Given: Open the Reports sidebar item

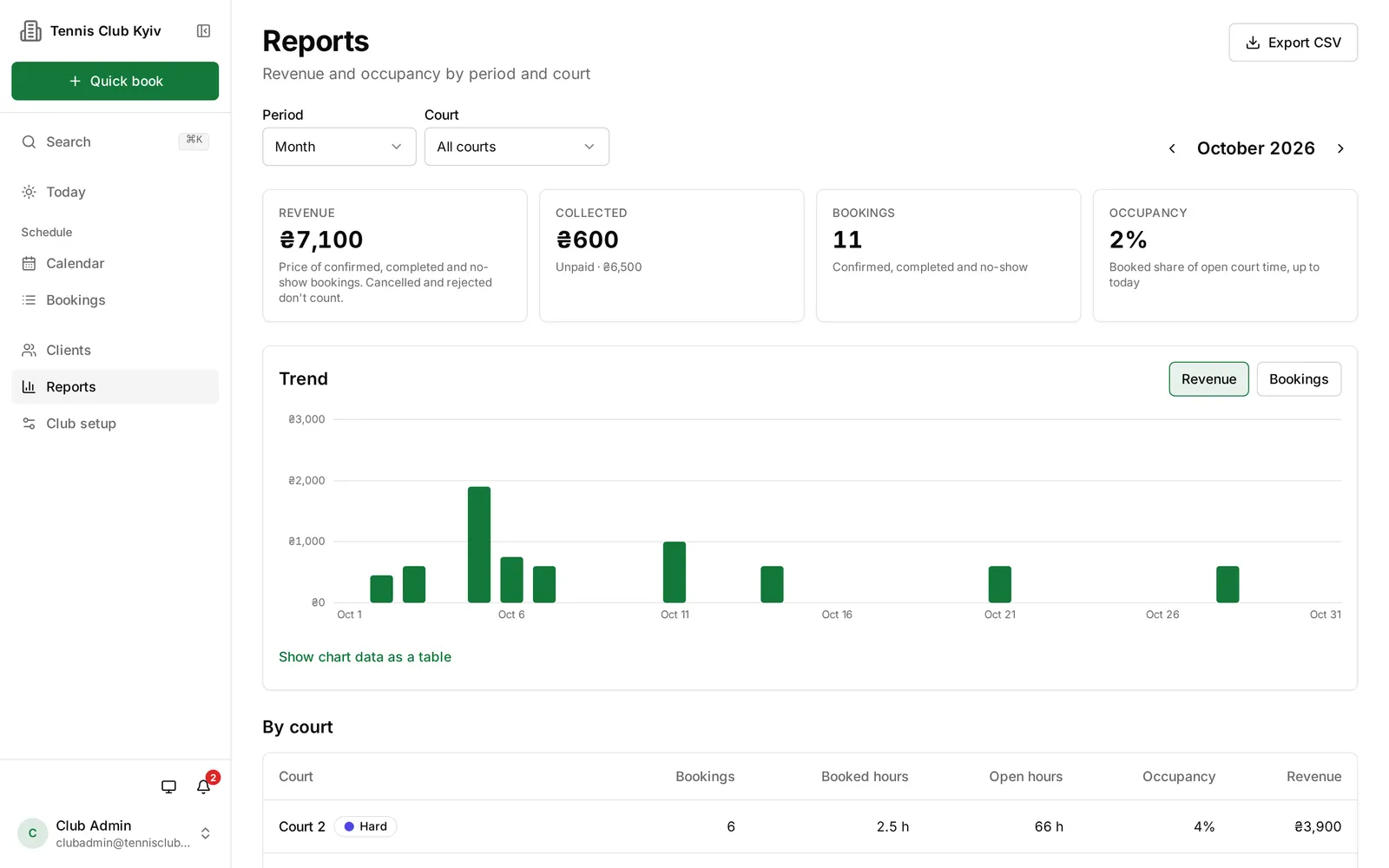Looking at the screenshot, I should click(115, 387).
